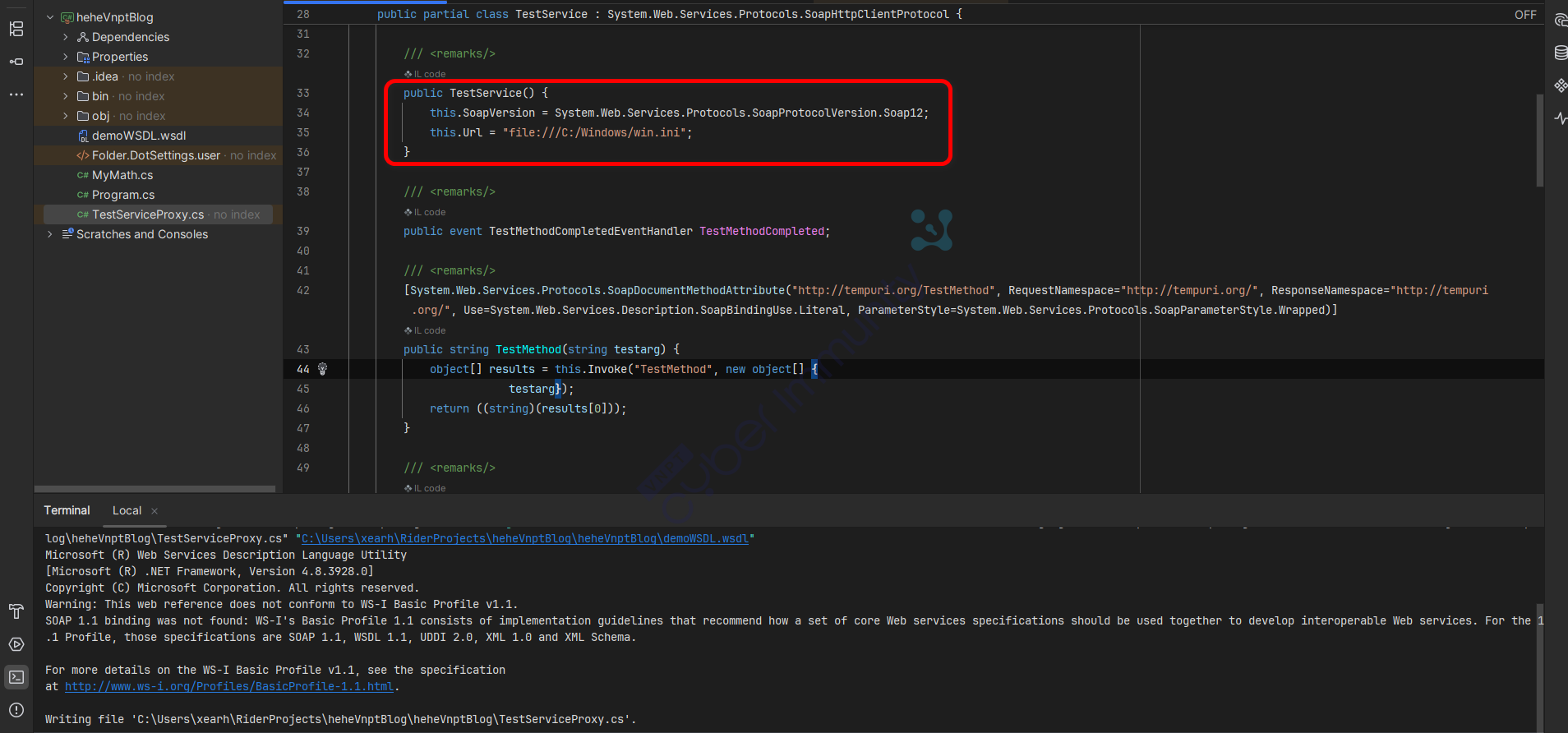1568x733 pixels.
Task: Close the Local terminal tab
Action: (154, 511)
